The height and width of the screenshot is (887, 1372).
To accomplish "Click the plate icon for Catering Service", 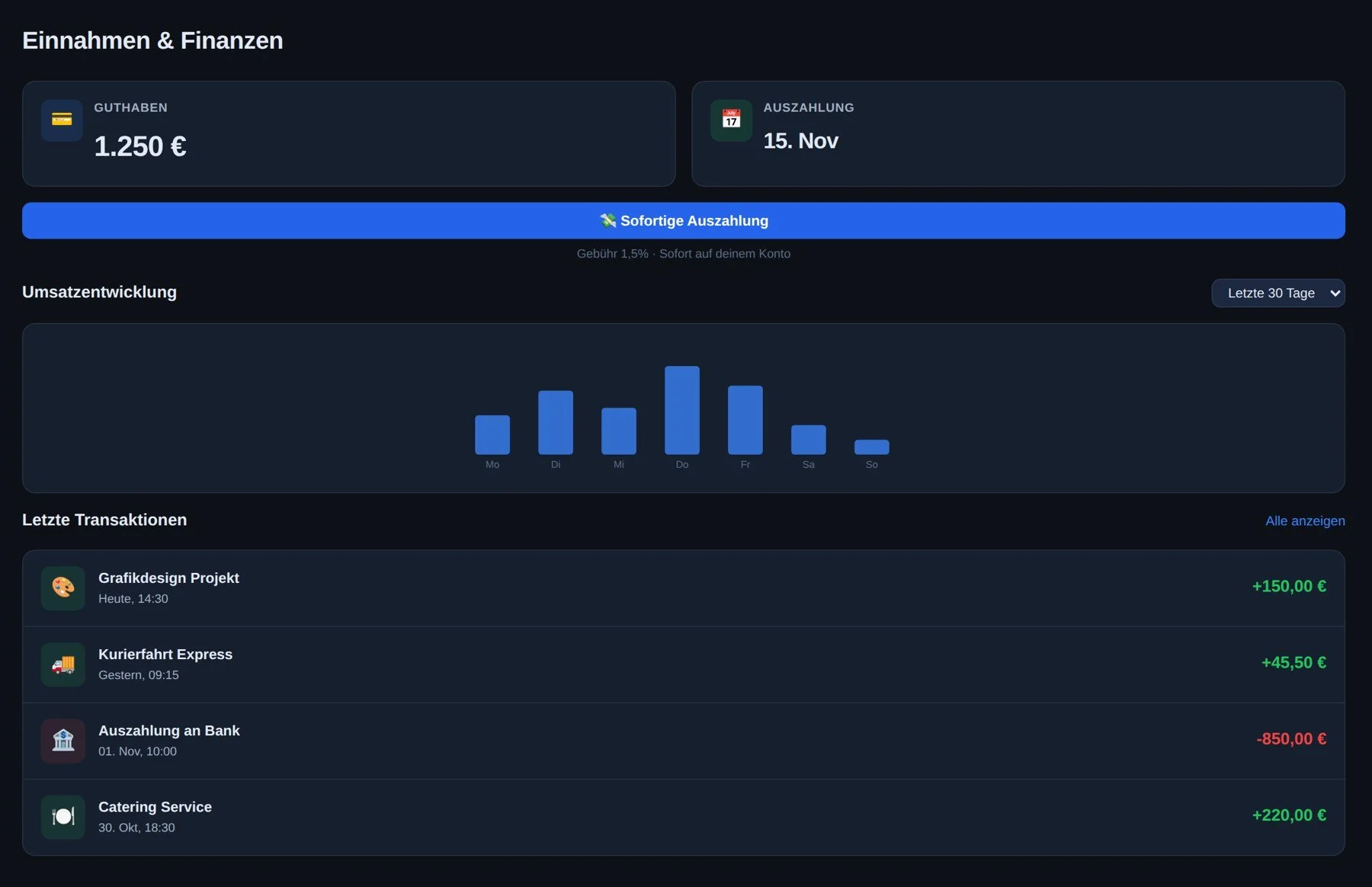I will click(x=63, y=816).
